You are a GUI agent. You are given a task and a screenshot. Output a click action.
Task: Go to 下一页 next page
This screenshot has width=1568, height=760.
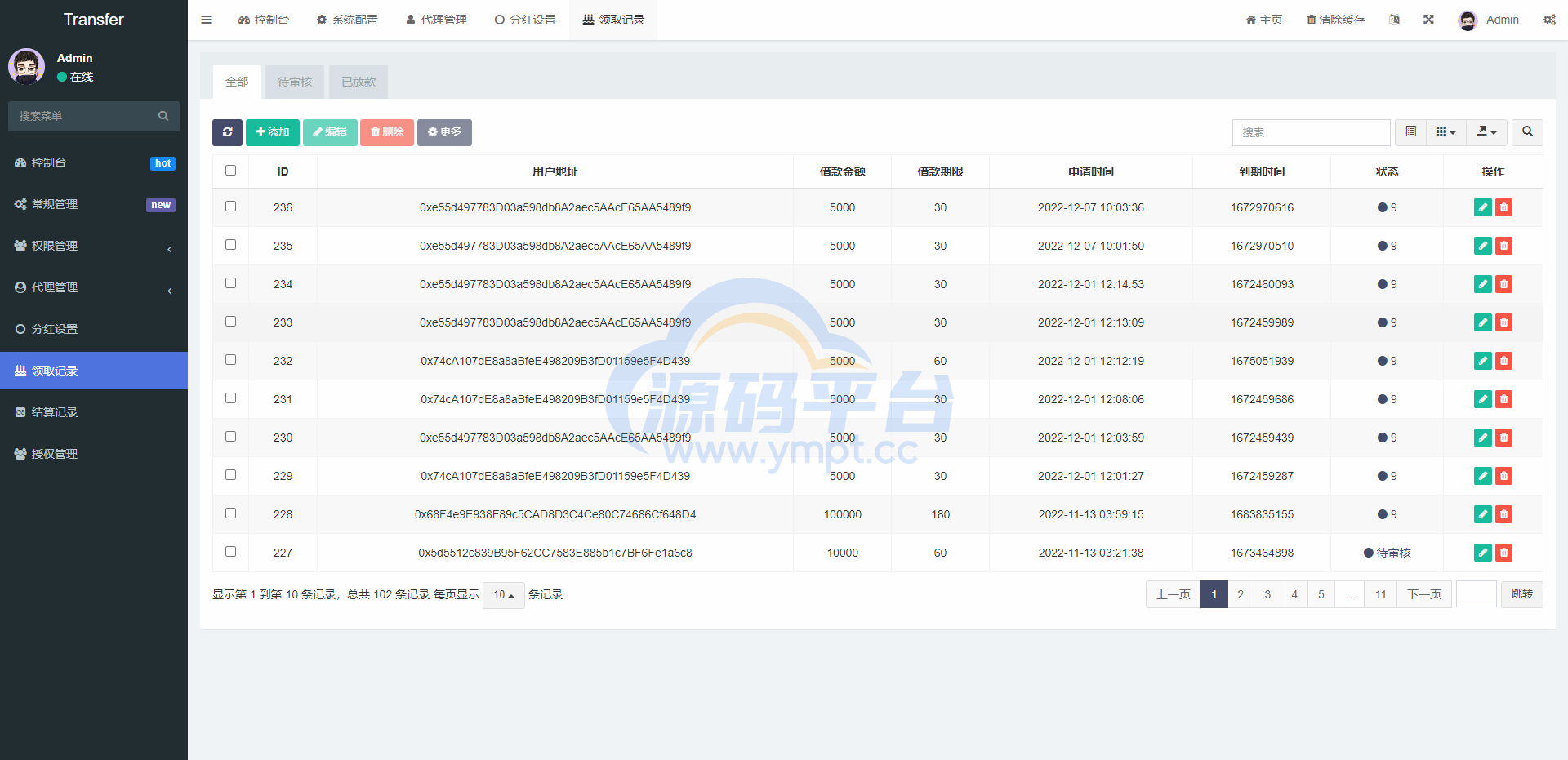[1424, 594]
